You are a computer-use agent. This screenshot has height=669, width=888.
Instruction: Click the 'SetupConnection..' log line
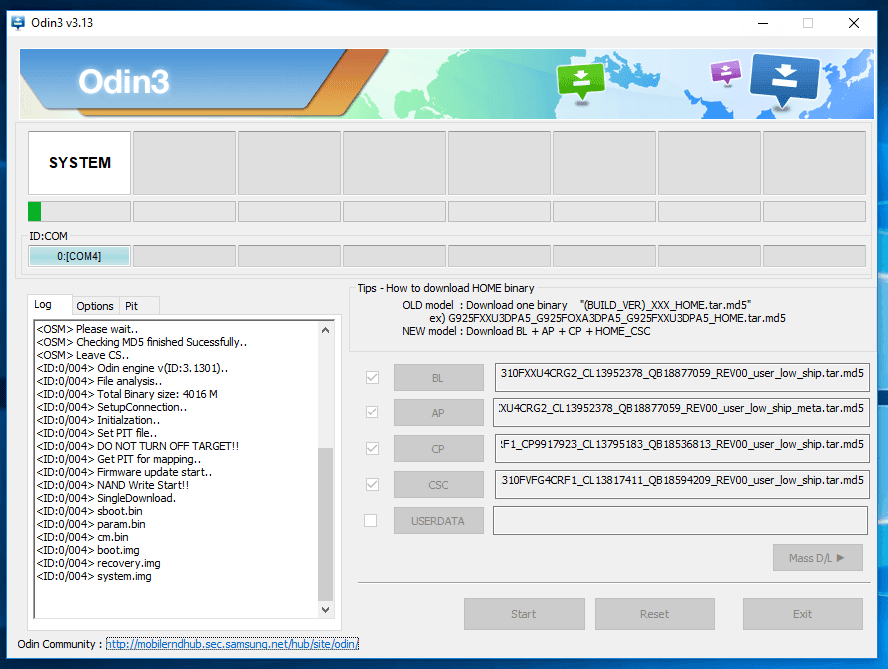pyautogui.click(x=112, y=407)
